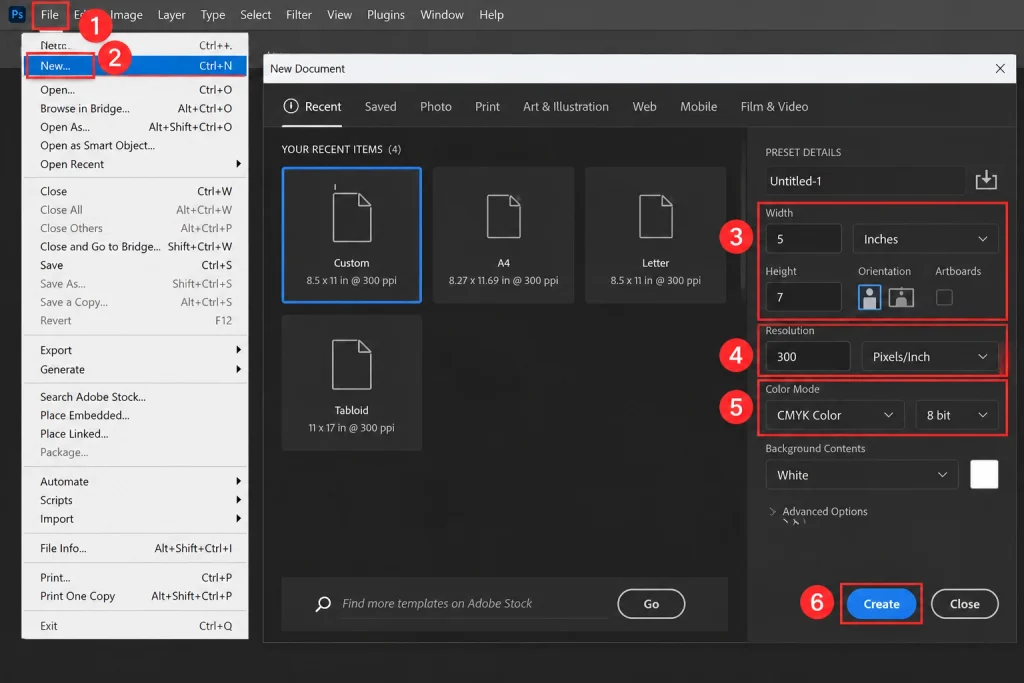Click the Close button in dialog
Screen dimensions: 1024x683
pos(965,604)
